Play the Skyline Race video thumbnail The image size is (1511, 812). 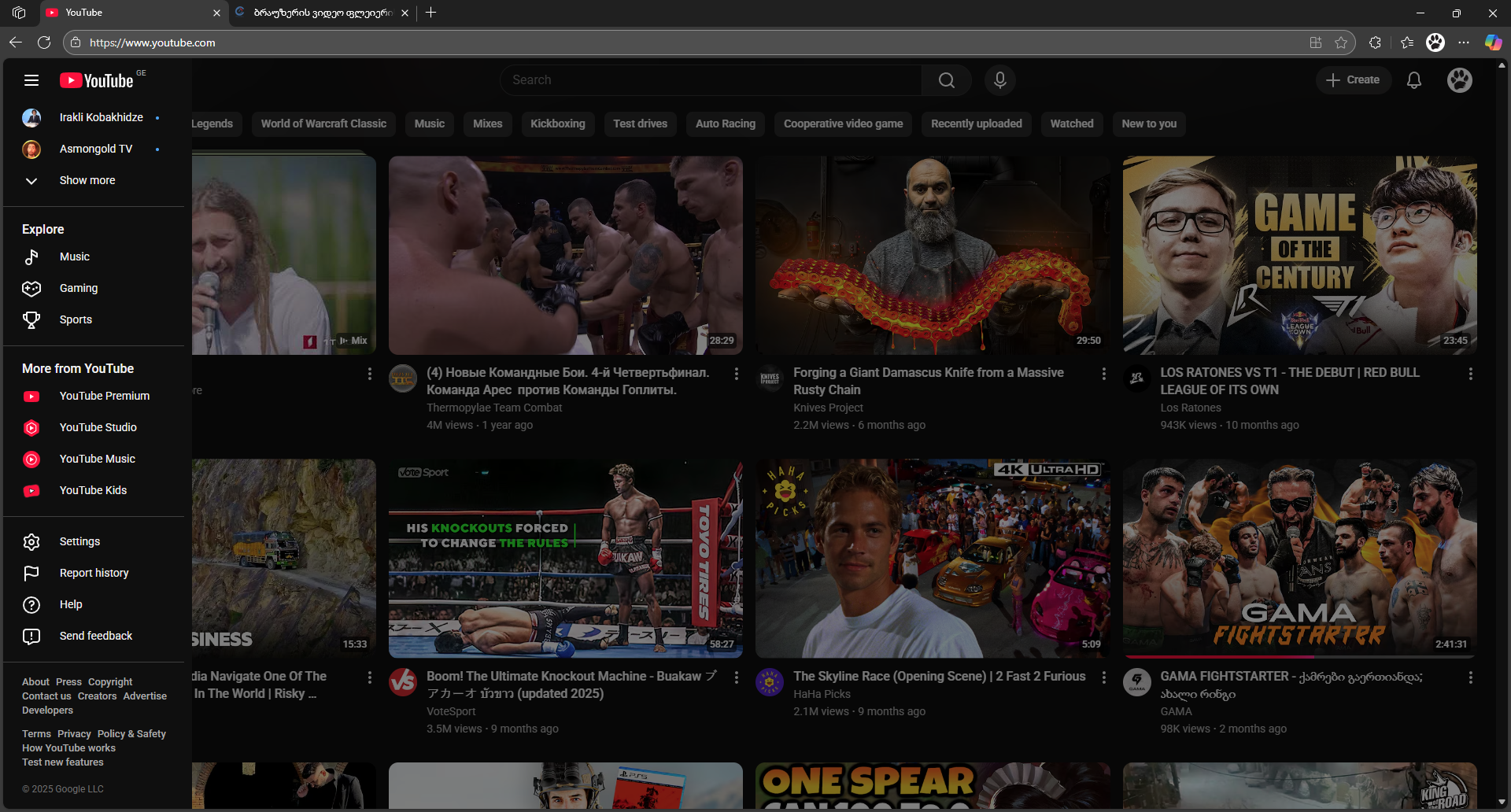point(933,558)
